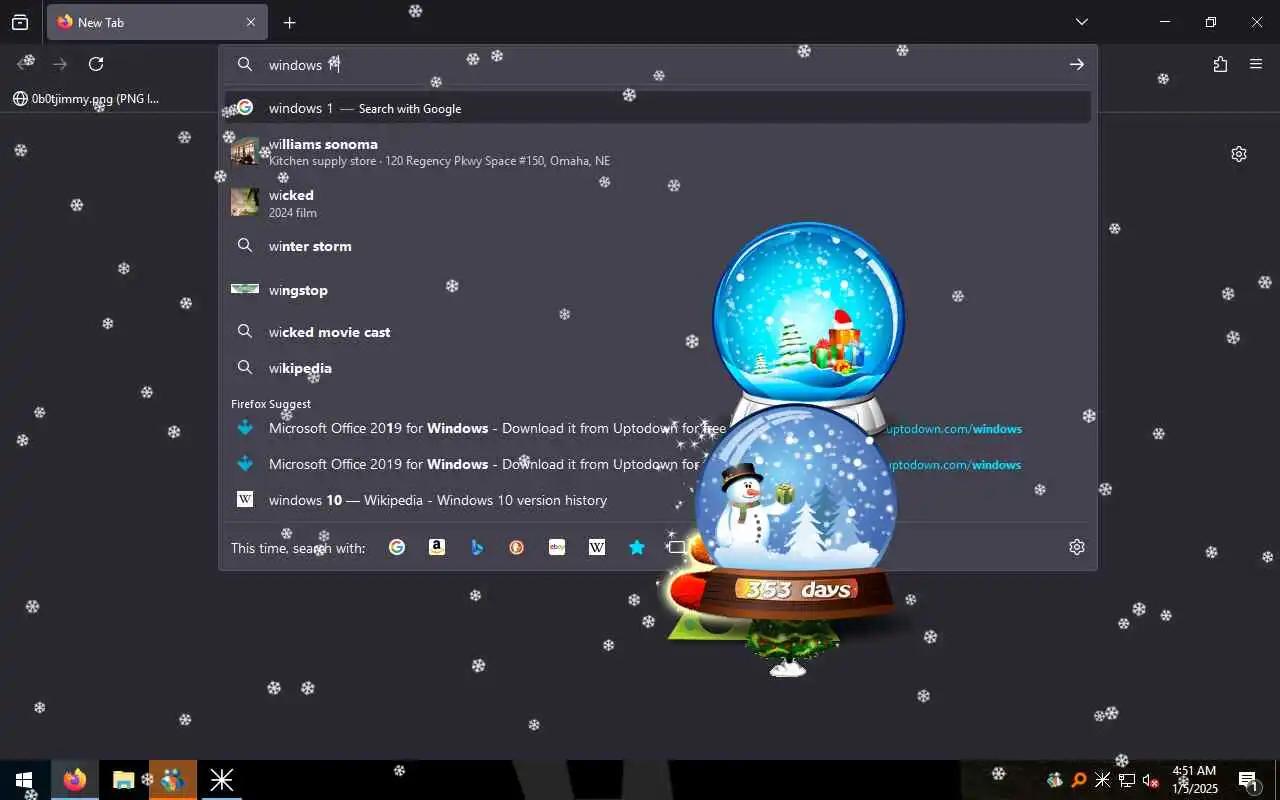Search this time with DuckDuckGo icon
Image resolution: width=1280 pixels, height=800 pixels.
pyautogui.click(x=517, y=547)
